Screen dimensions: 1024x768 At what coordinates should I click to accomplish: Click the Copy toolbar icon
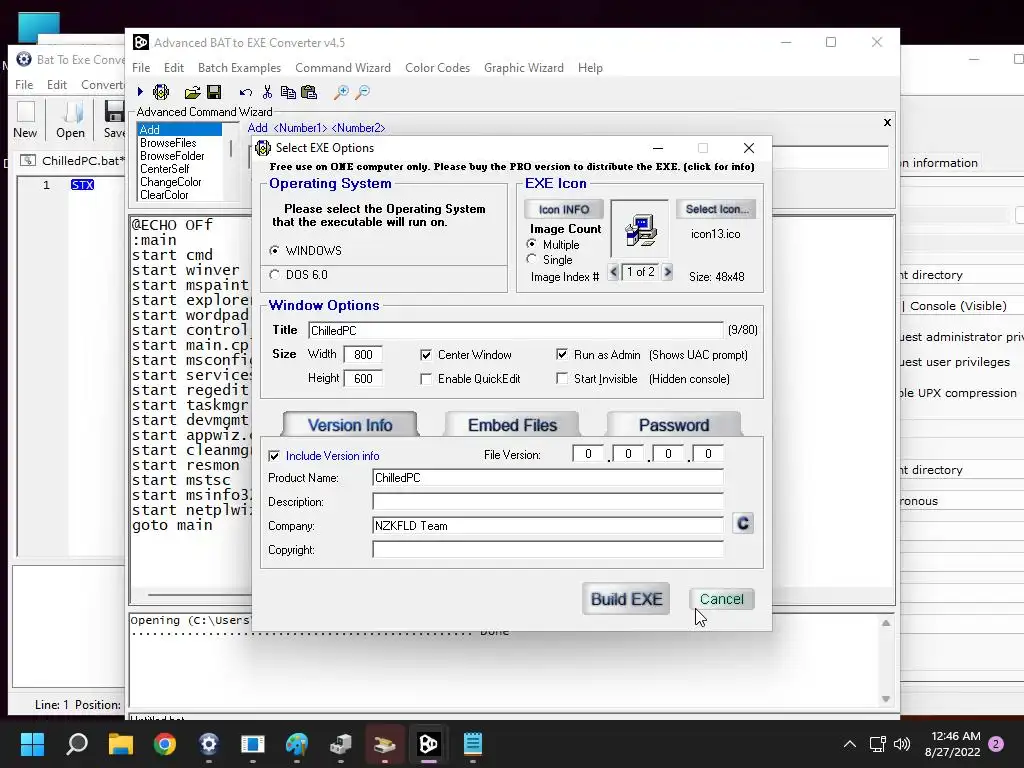click(x=288, y=92)
